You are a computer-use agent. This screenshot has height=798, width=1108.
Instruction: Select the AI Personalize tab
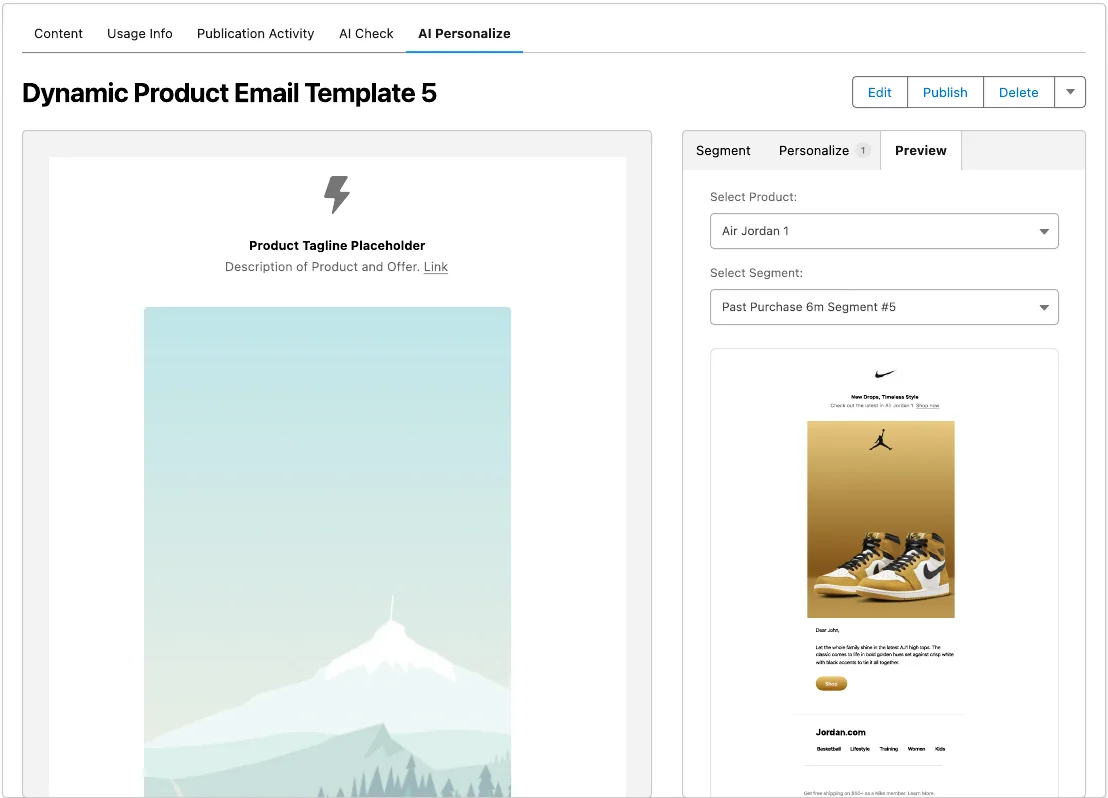click(x=464, y=33)
